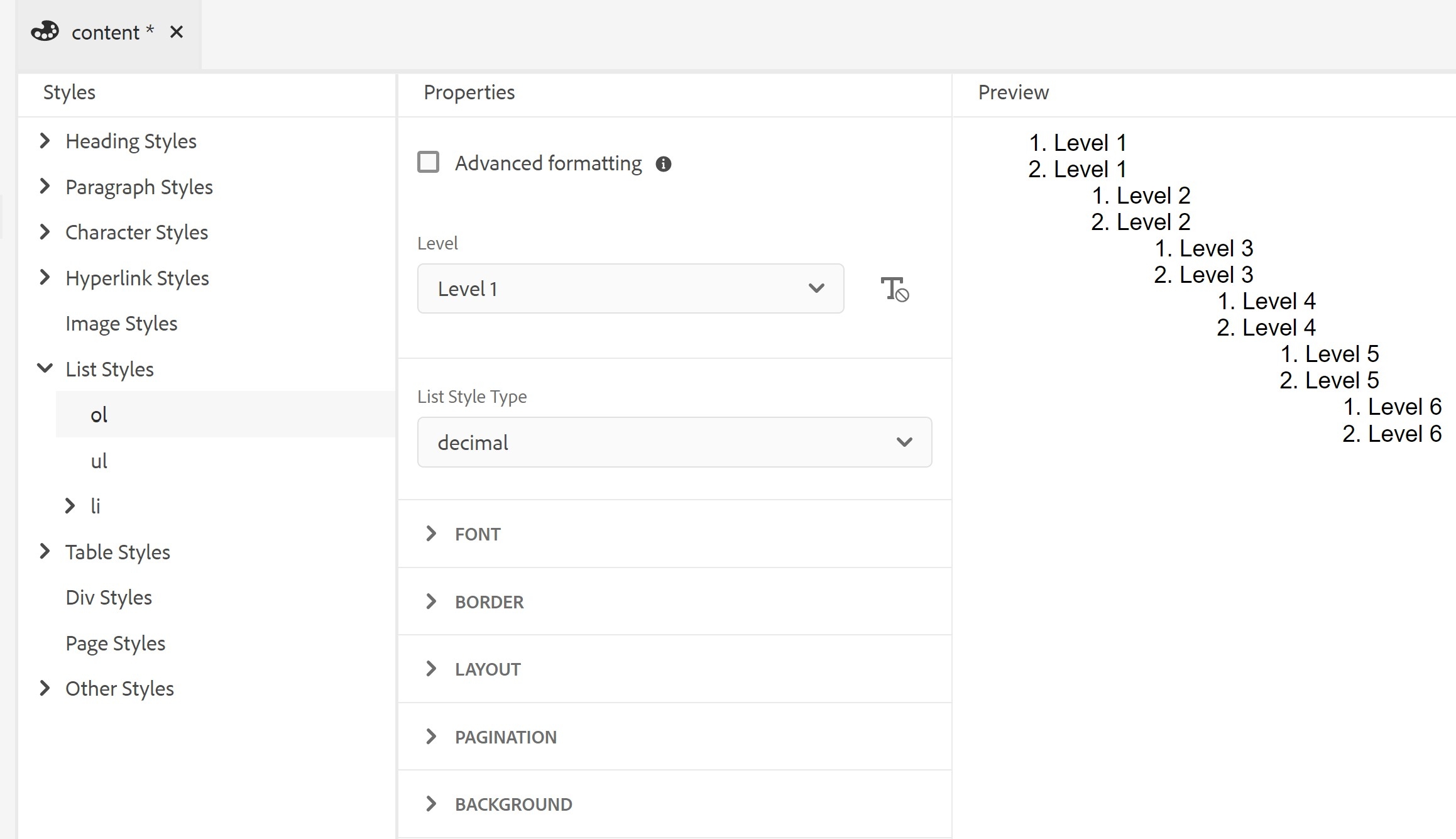Expand Paragraph Styles
Image resolution: width=1456 pixels, height=839 pixels.
44,185
